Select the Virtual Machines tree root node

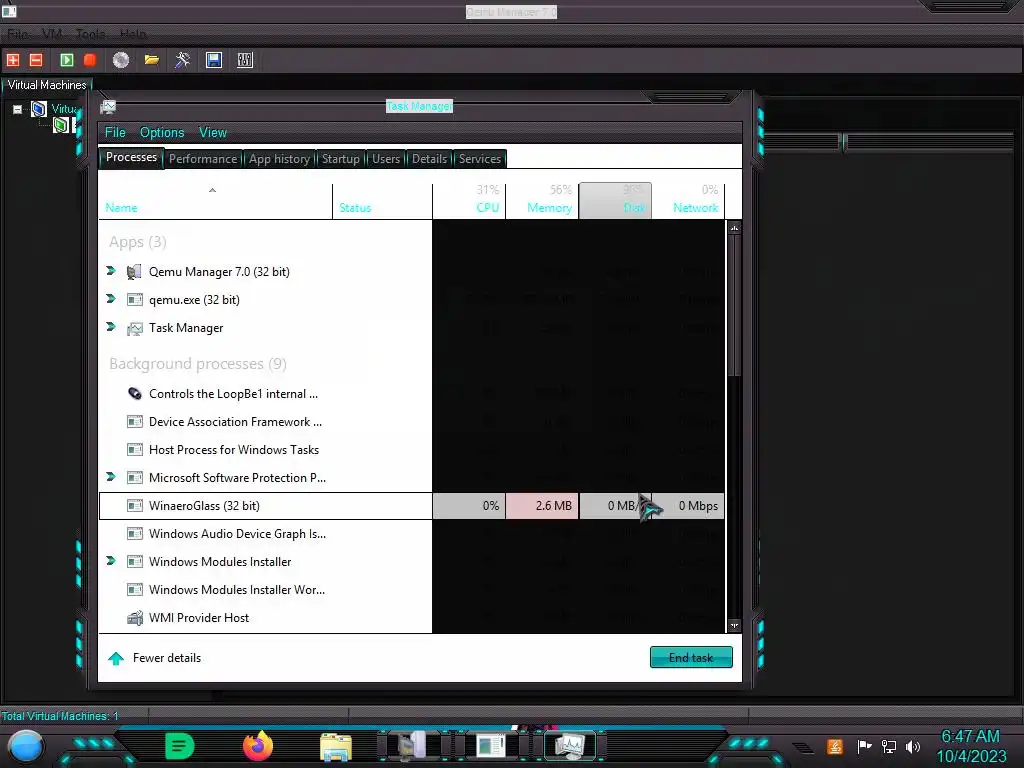click(x=39, y=108)
